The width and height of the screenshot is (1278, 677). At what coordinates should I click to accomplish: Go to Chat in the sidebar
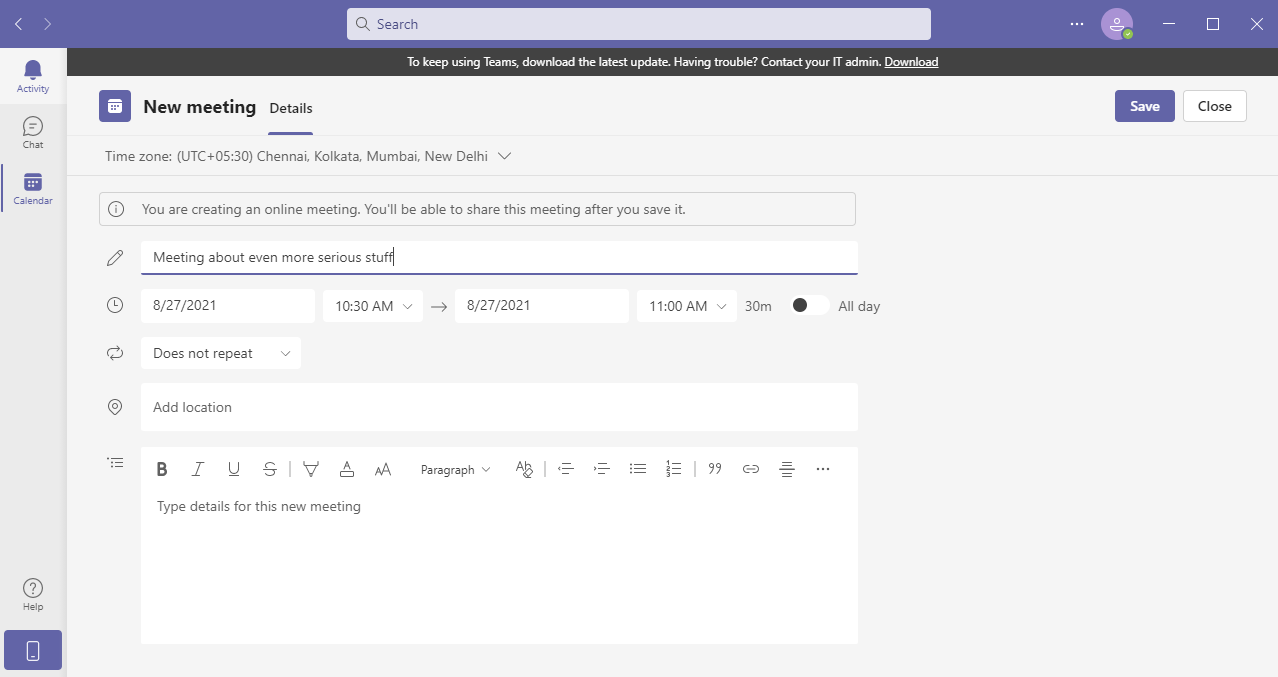coord(33,132)
